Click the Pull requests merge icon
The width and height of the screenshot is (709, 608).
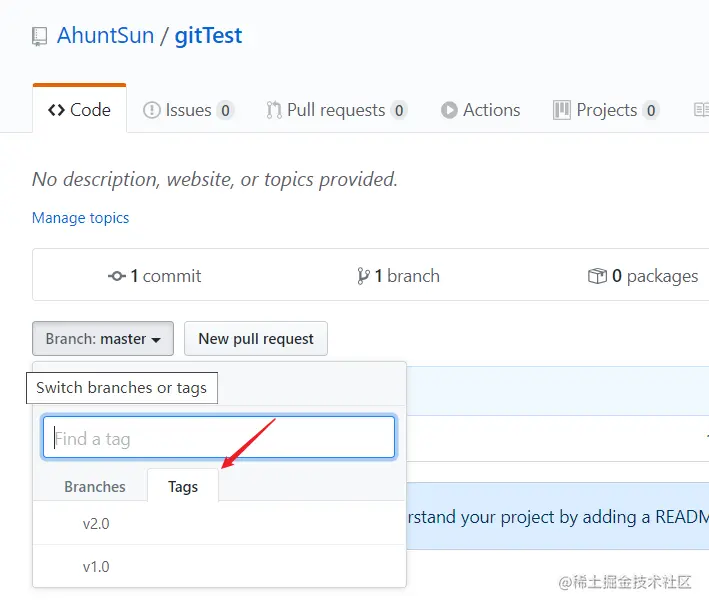coord(274,110)
